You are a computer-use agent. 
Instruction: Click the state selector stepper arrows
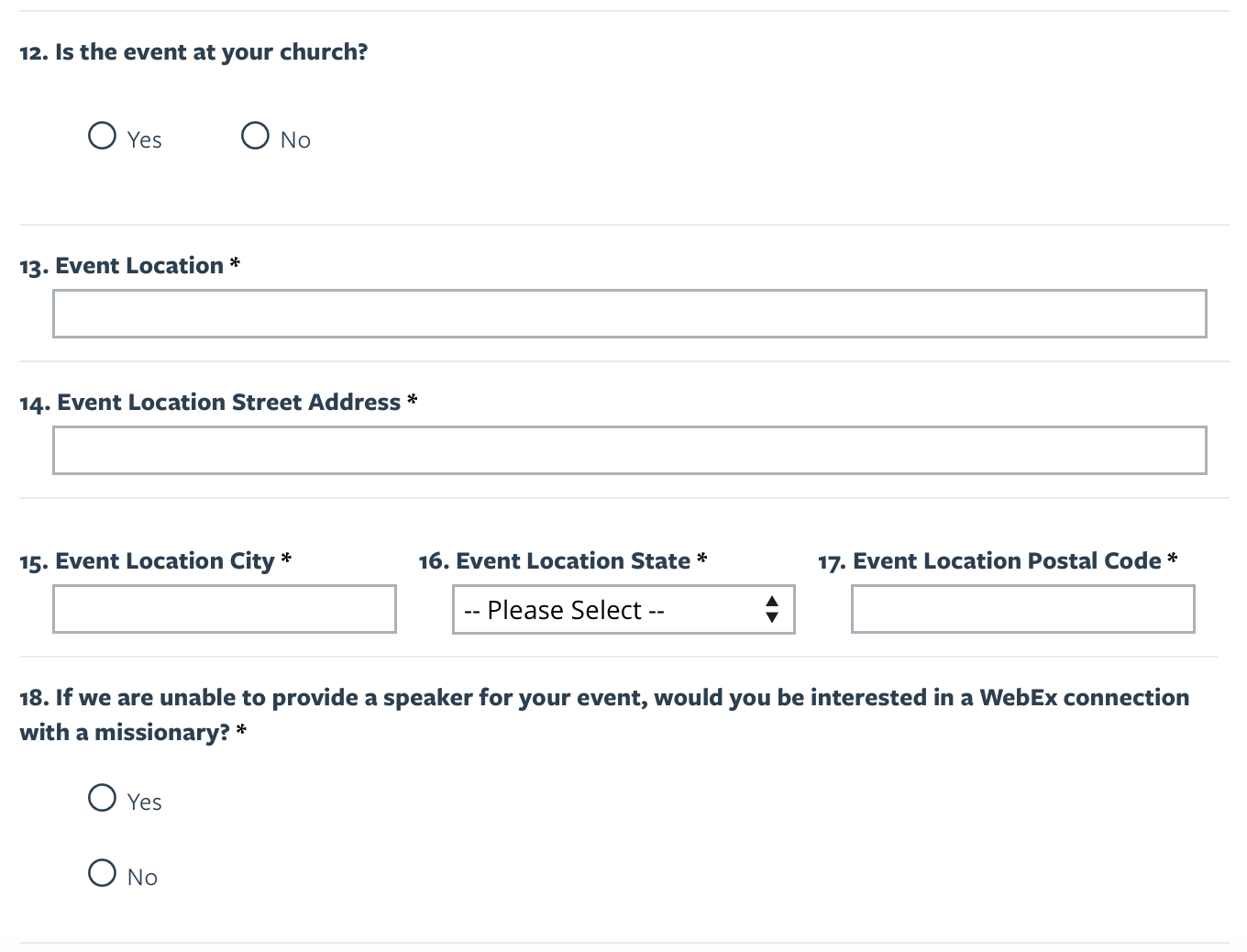coord(771,609)
